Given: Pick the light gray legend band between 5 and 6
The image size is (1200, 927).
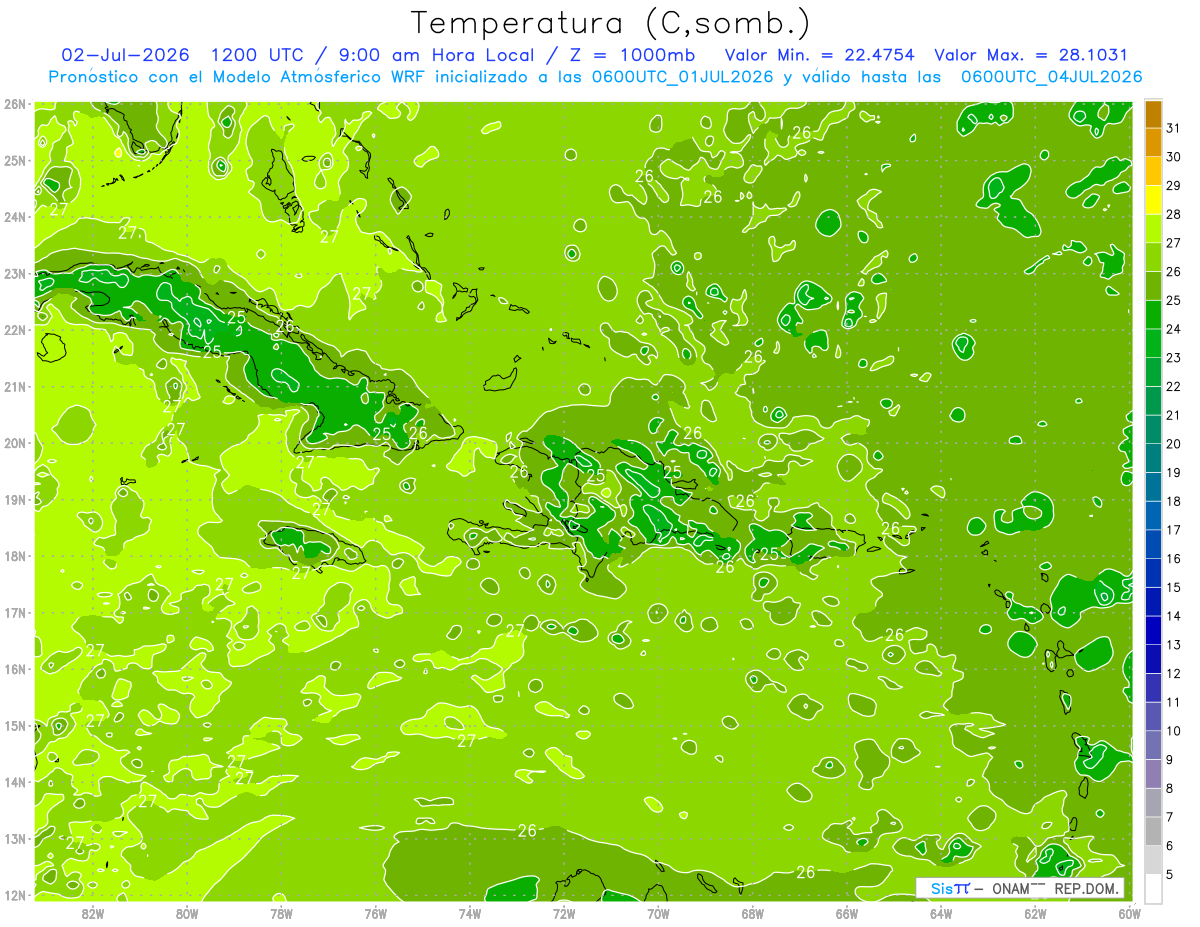Looking at the screenshot, I should [x=1153, y=860].
